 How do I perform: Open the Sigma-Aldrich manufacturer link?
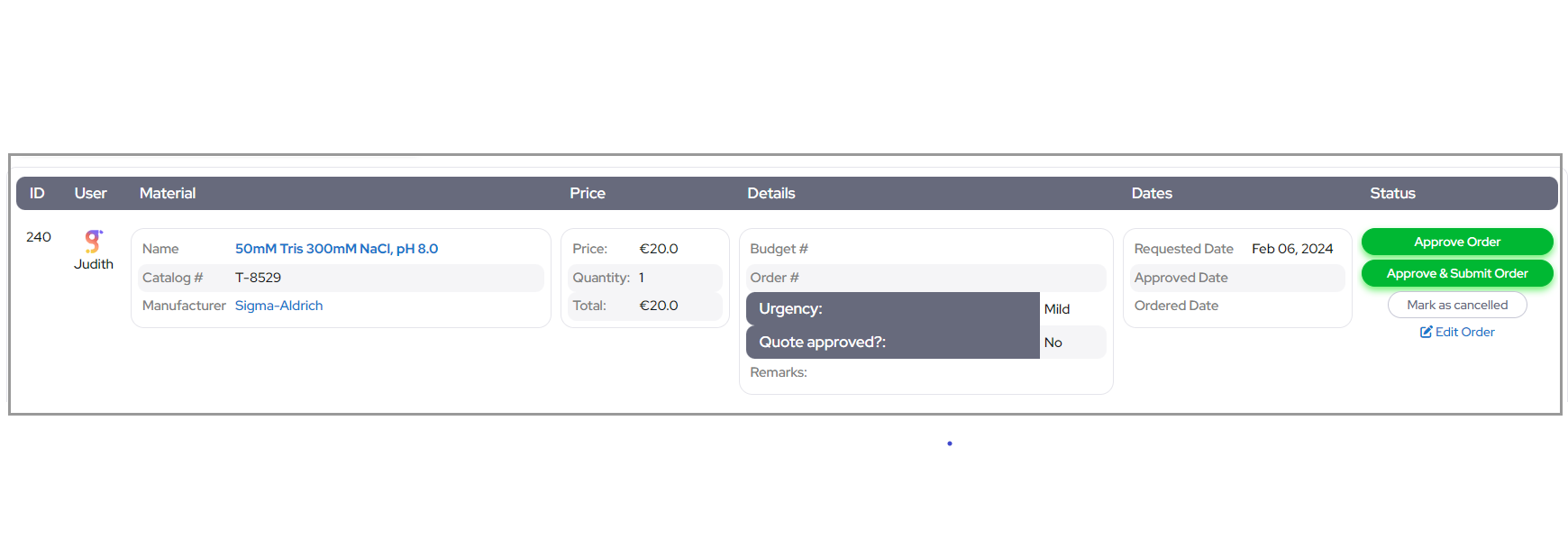pyautogui.click(x=278, y=306)
